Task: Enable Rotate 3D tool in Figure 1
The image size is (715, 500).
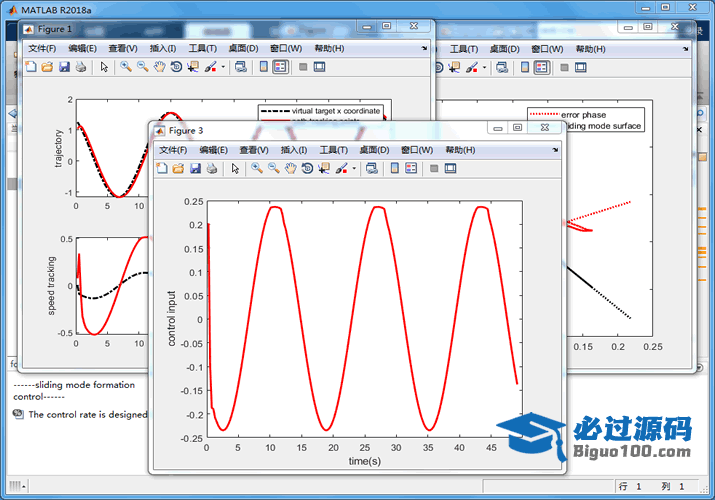Action: [x=176, y=67]
